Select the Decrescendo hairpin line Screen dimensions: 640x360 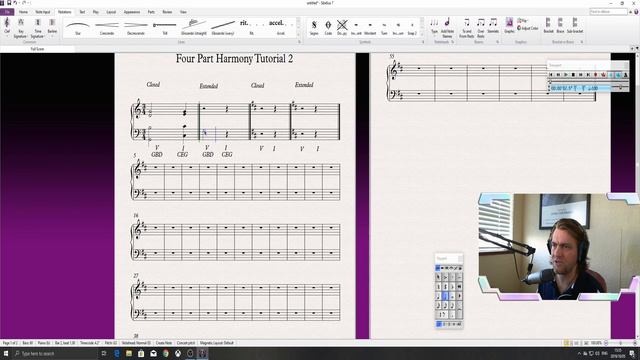click(136, 27)
